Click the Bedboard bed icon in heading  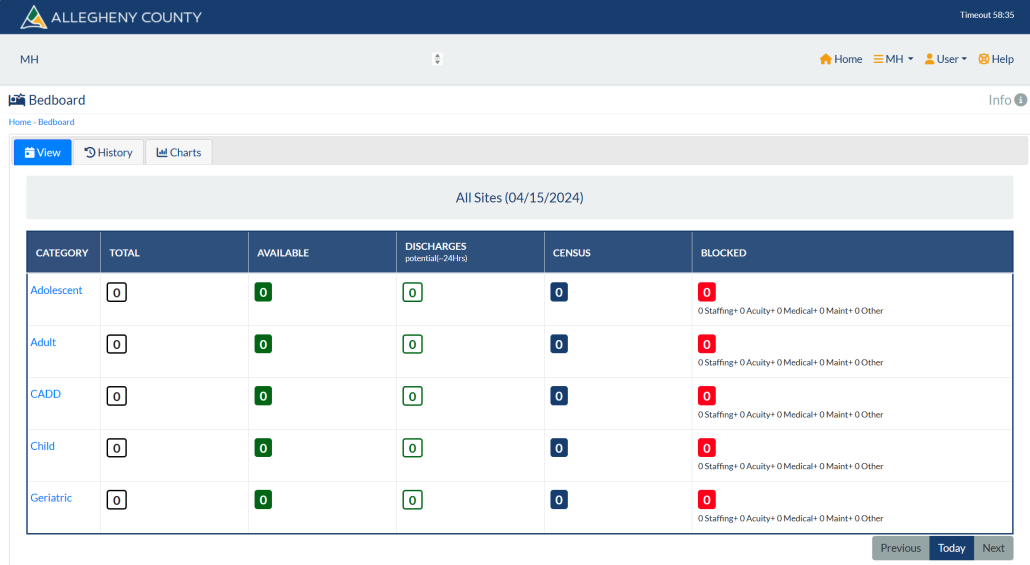pos(17,100)
